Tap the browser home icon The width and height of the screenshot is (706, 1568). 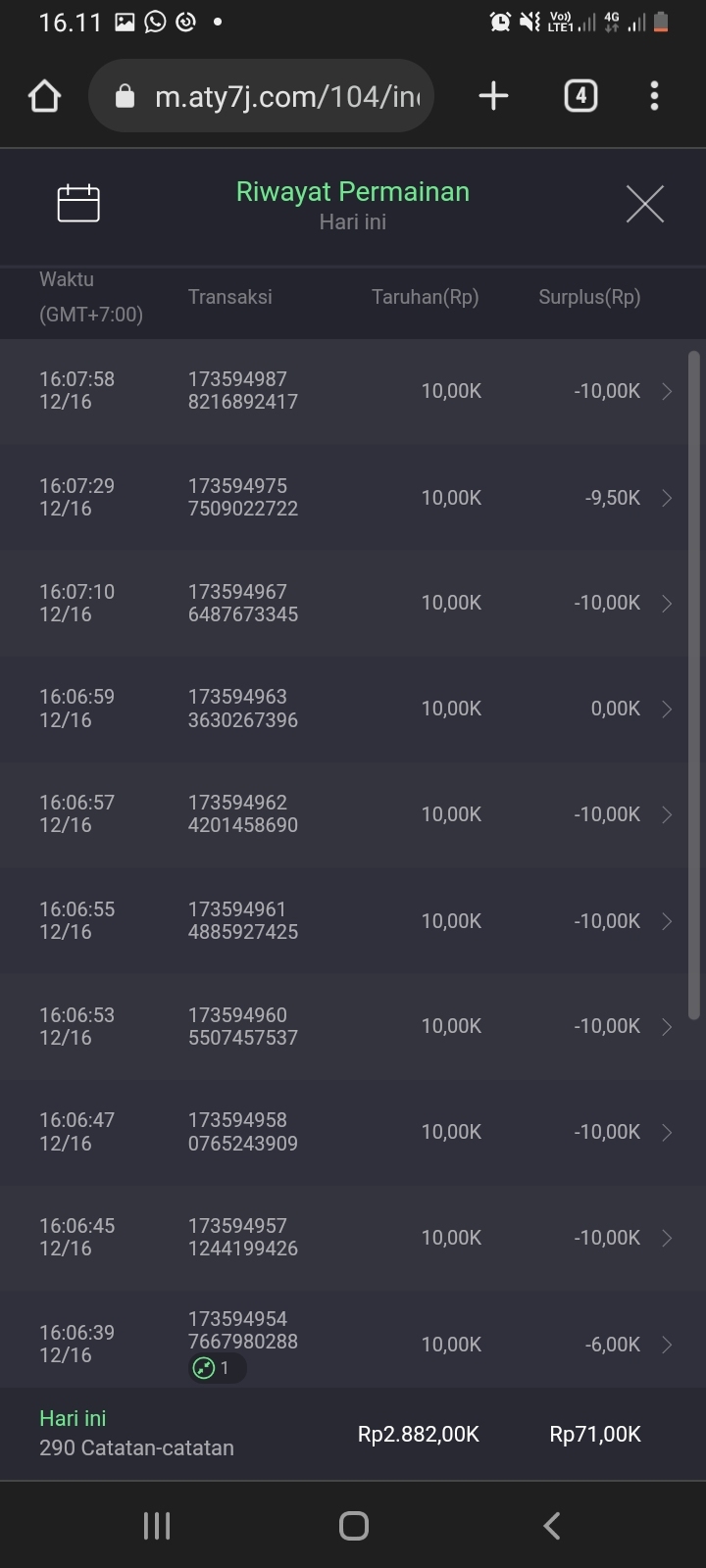tap(45, 96)
